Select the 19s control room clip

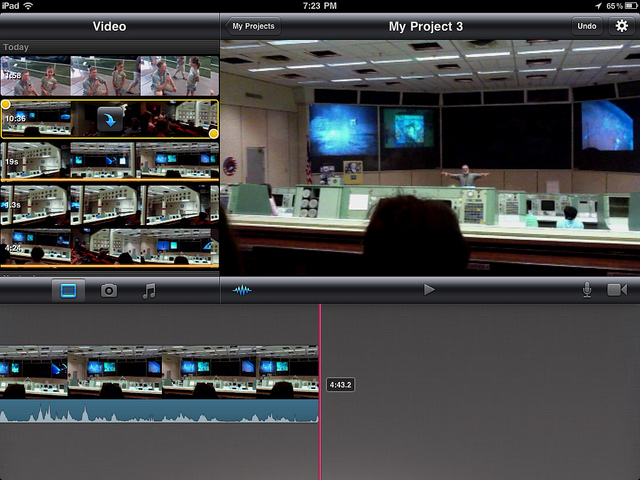pos(109,161)
